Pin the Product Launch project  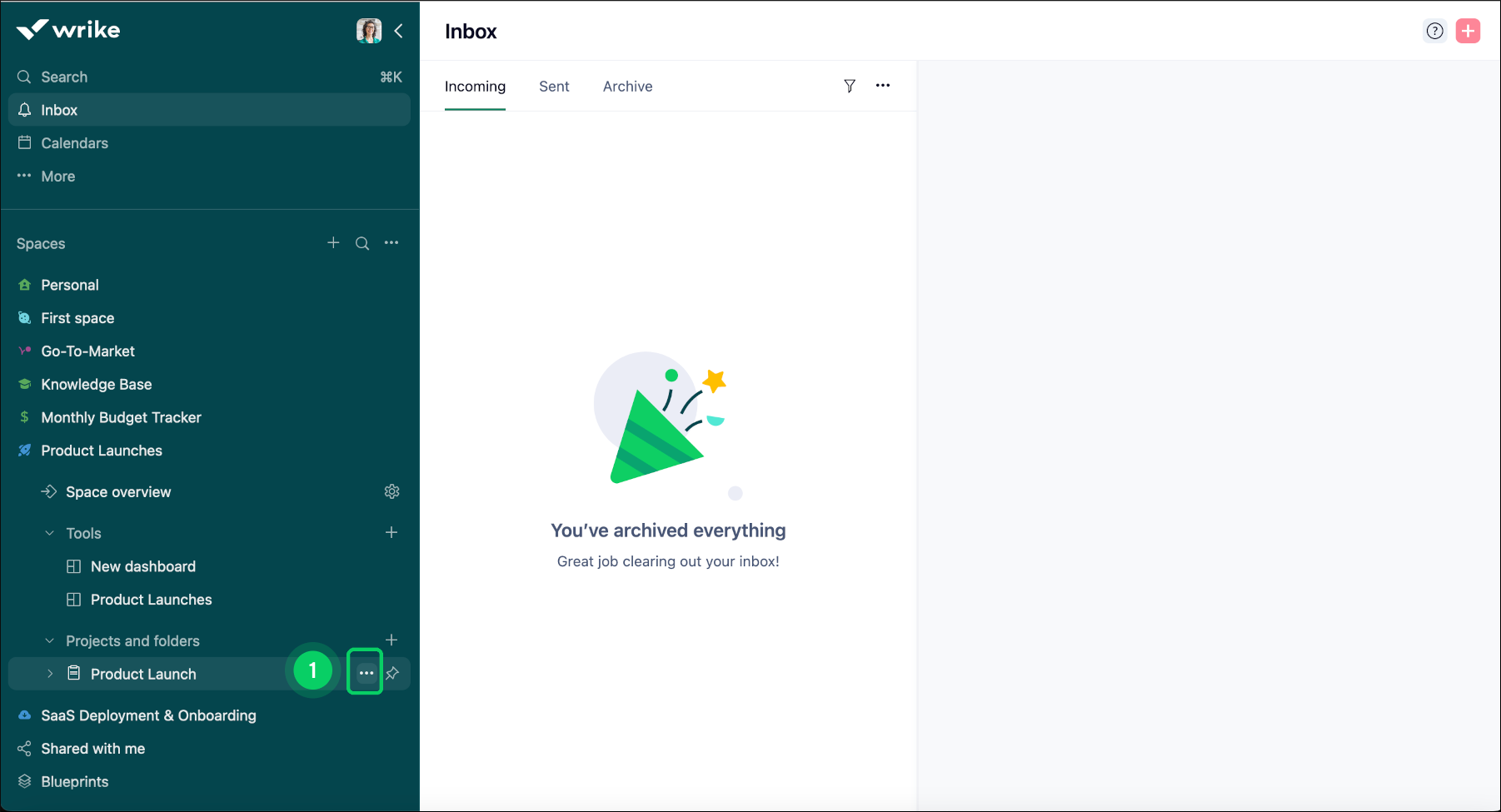(x=392, y=673)
